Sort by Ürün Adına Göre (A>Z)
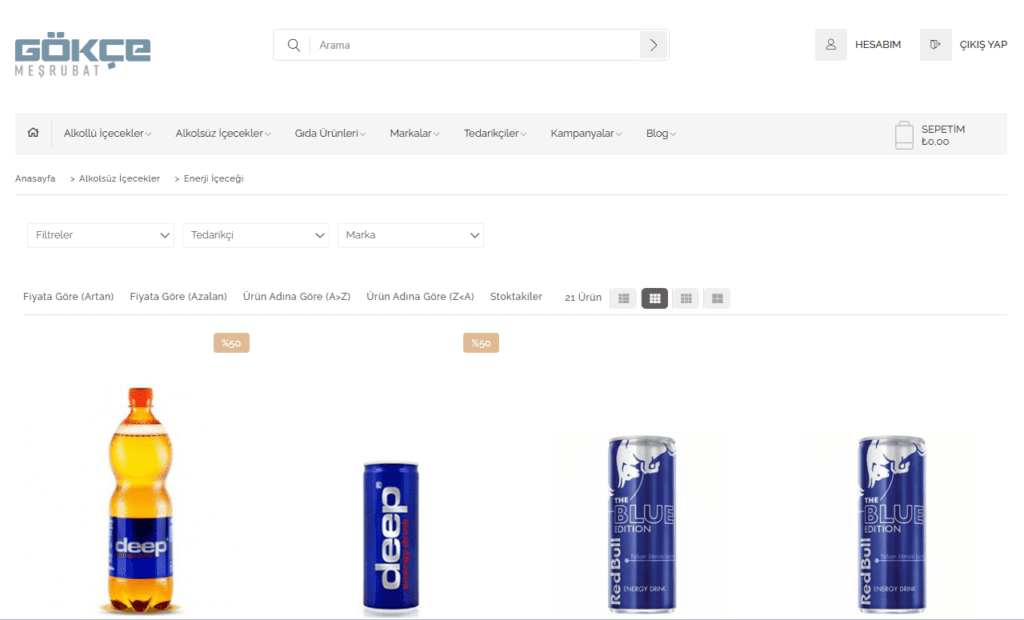This screenshot has height=620, width=1024. 294,296
